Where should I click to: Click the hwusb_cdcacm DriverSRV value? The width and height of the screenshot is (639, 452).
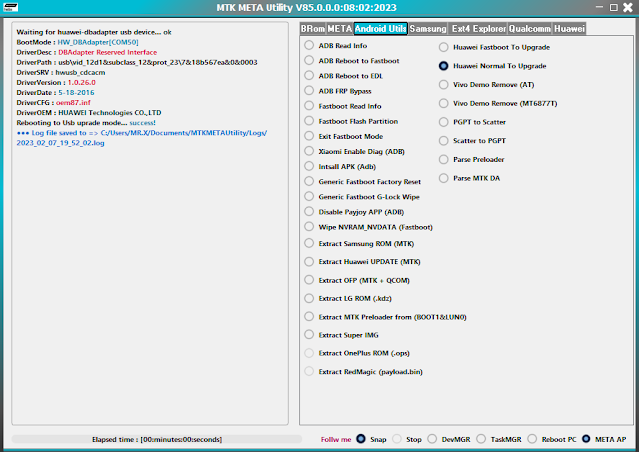pyautogui.click(x=80, y=72)
